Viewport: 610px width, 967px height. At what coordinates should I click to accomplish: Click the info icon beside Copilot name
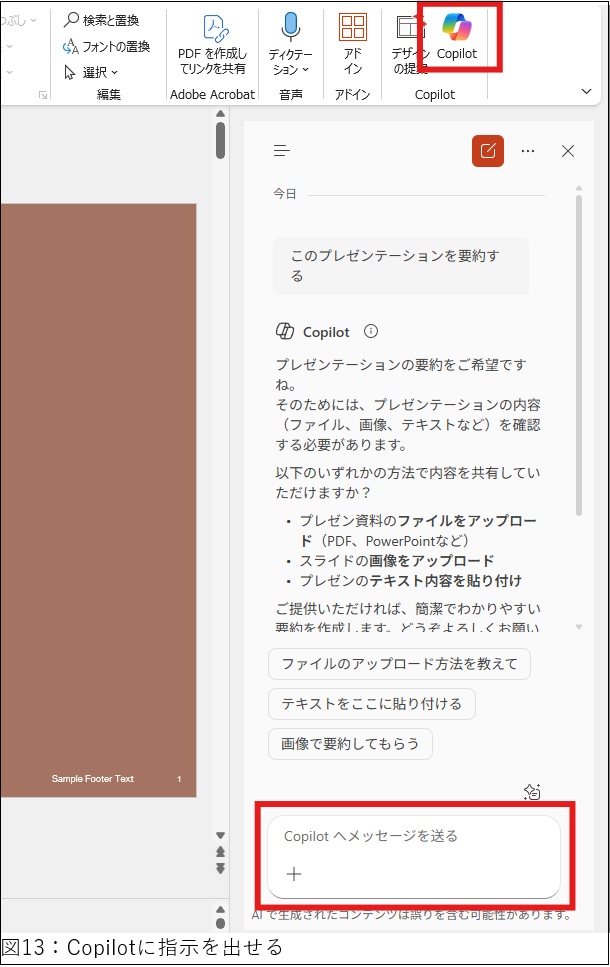[371, 331]
